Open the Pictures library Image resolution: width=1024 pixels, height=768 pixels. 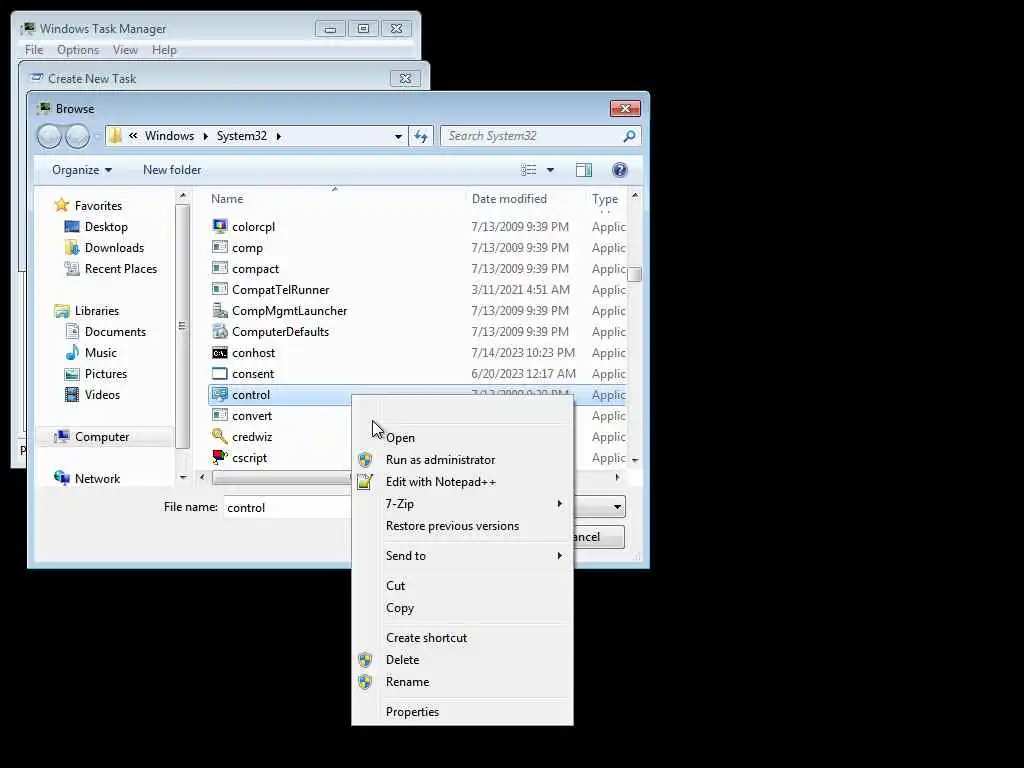tap(106, 374)
